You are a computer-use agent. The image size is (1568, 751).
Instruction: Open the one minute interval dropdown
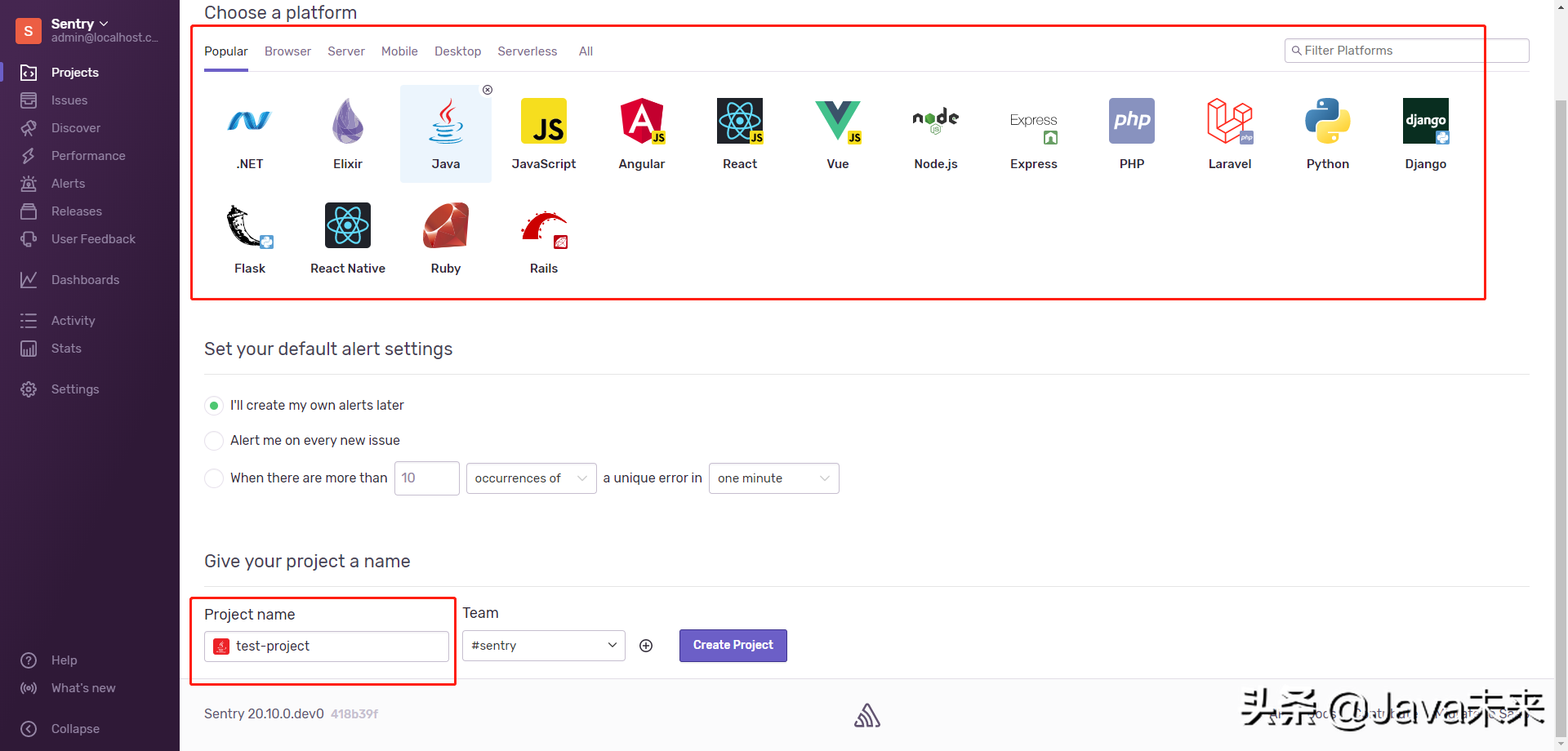point(774,478)
